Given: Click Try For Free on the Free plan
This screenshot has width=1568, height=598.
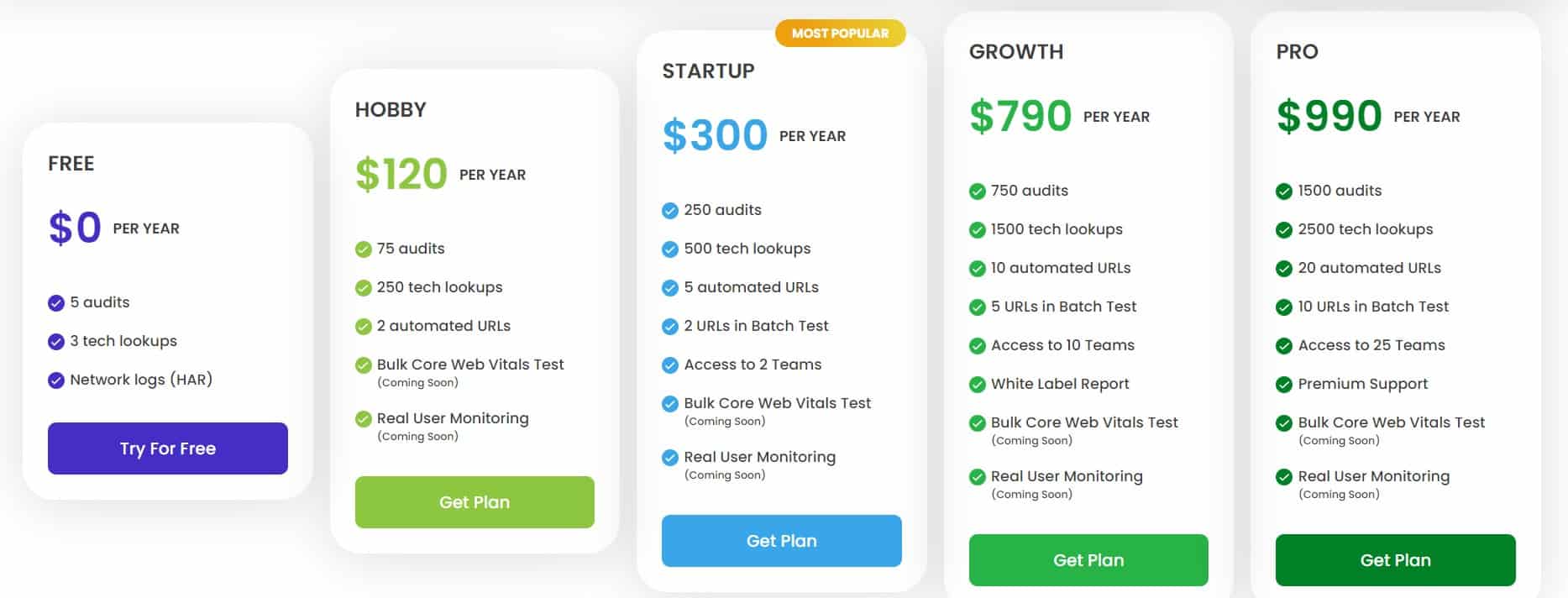Looking at the screenshot, I should pyautogui.click(x=167, y=448).
